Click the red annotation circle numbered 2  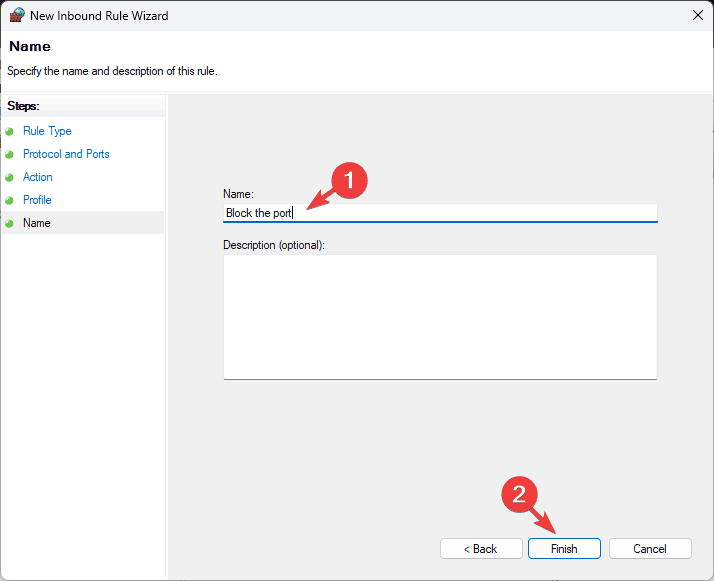tap(520, 494)
